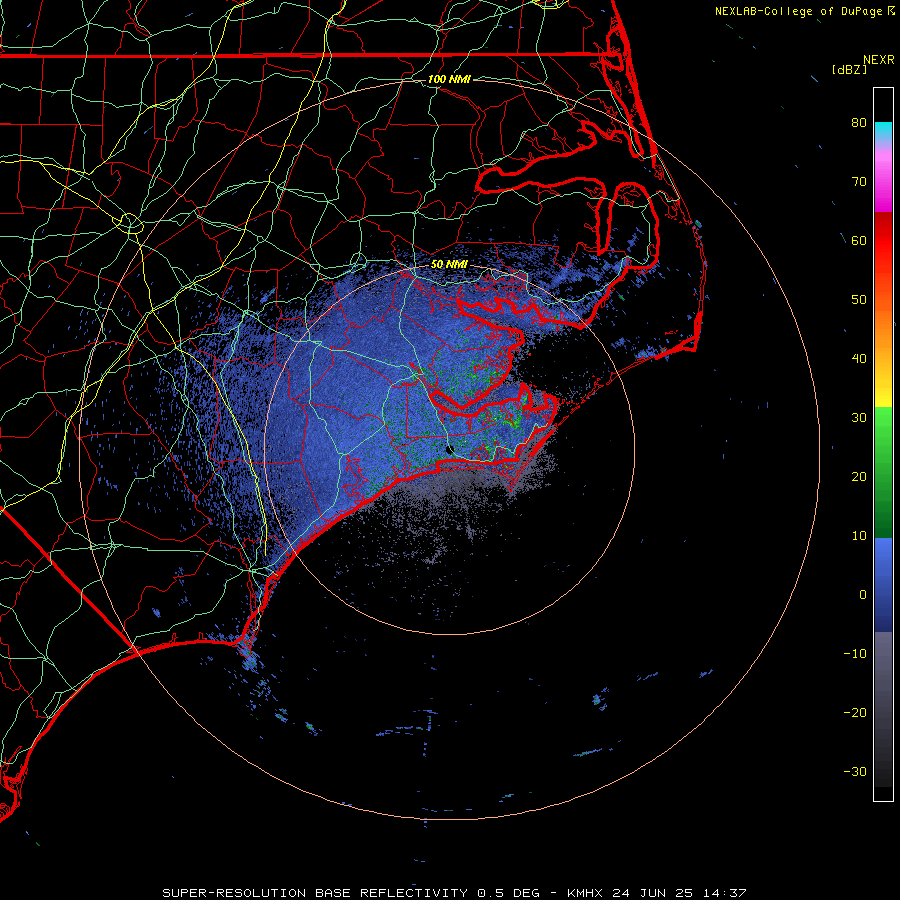The width and height of the screenshot is (900, 900).
Task: Click the 70 value on dBZ scale
Action: tap(859, 181)
